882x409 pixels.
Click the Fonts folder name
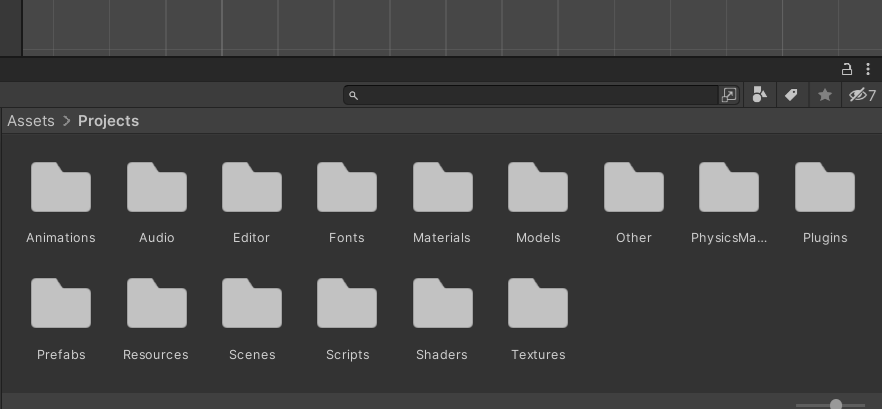point(346,238)
